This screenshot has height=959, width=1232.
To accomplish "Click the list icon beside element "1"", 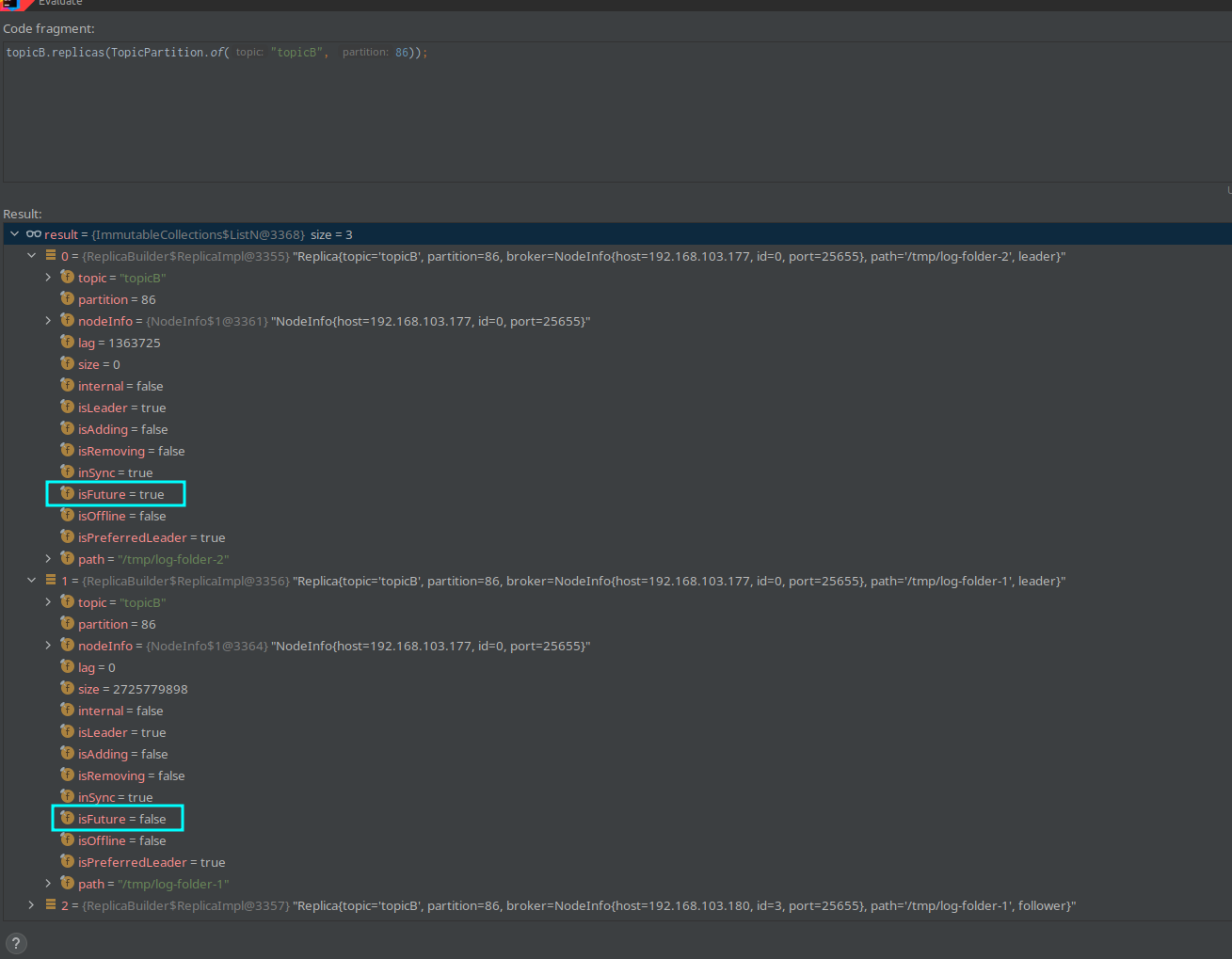I will [x=50, y=580].
